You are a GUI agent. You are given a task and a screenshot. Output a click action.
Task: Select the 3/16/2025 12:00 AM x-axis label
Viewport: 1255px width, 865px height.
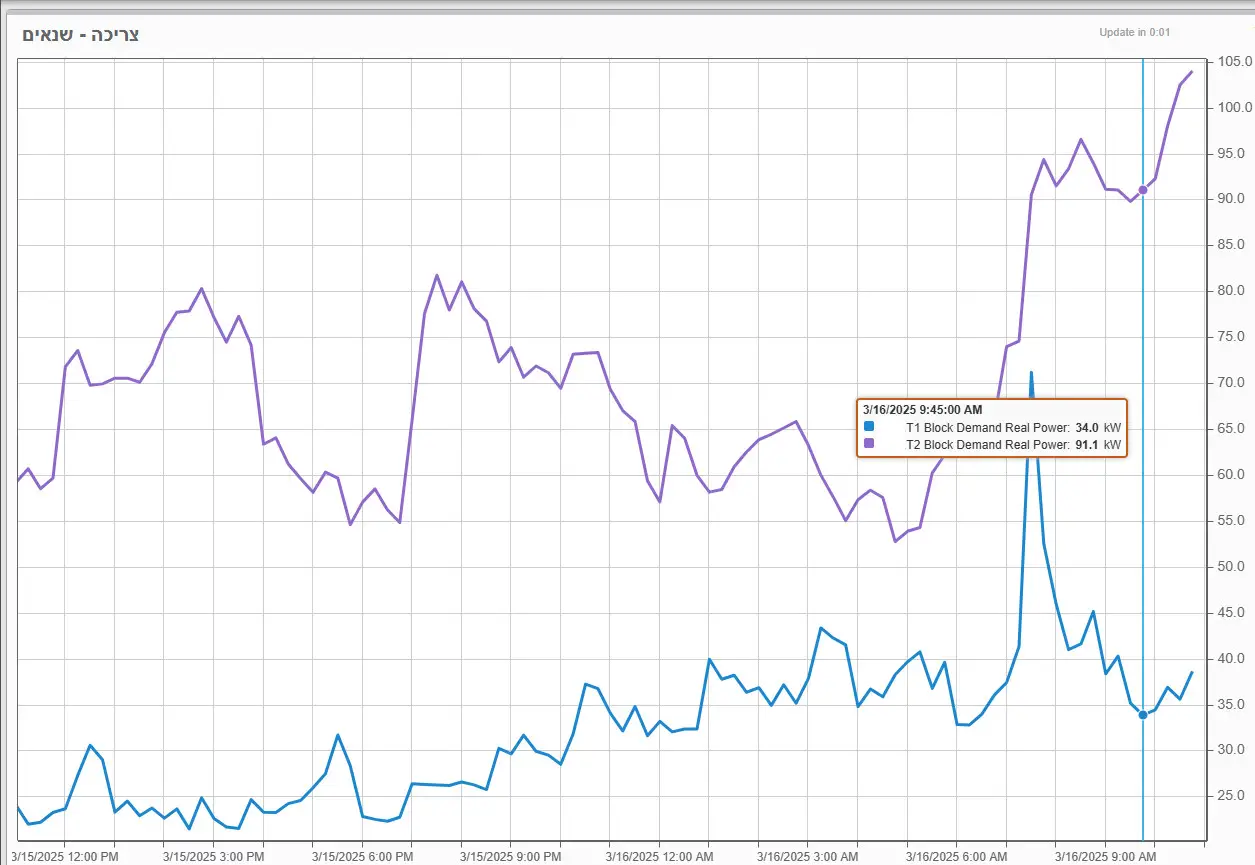tap(659, 857)
